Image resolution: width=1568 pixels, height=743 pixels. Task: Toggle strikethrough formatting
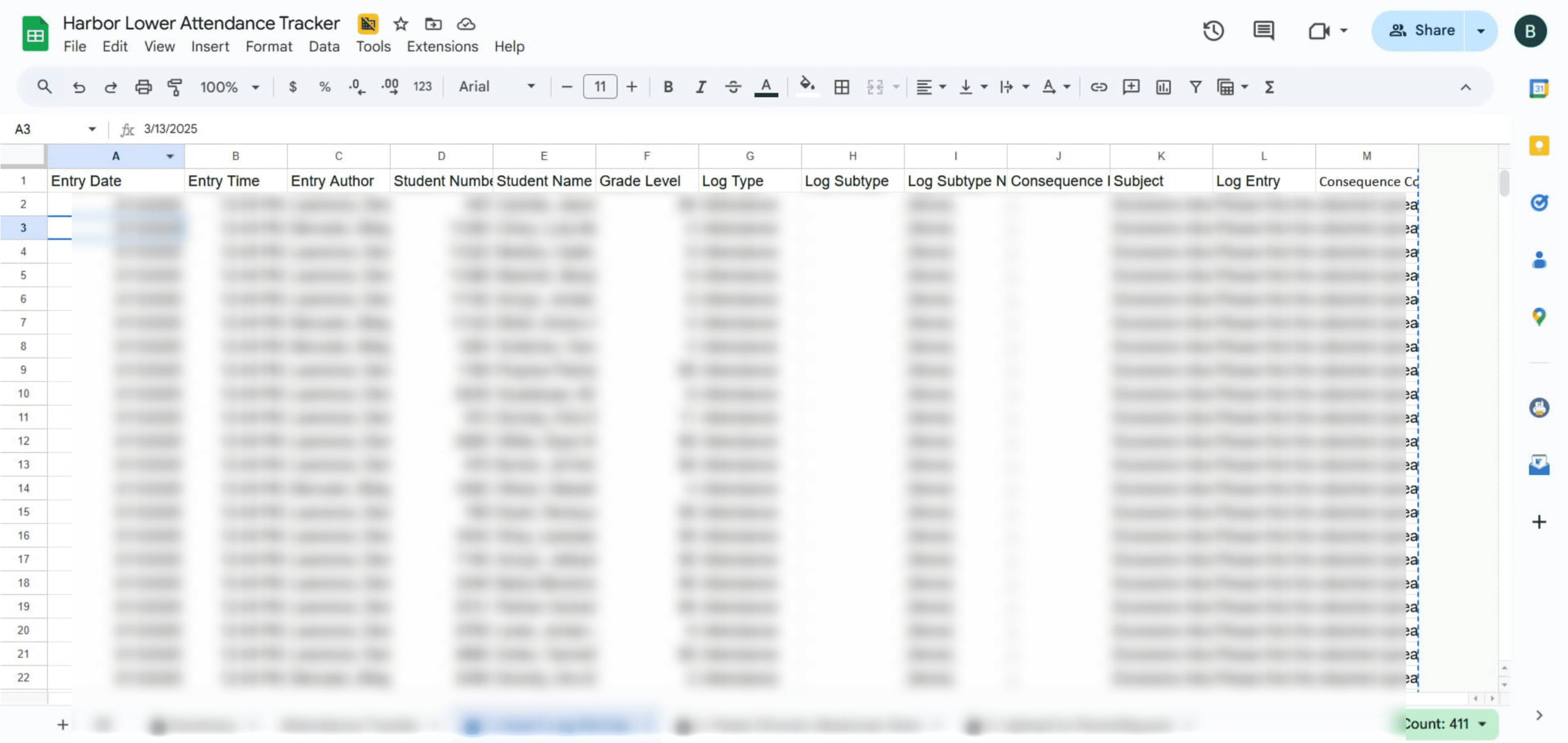click(733, 87)
